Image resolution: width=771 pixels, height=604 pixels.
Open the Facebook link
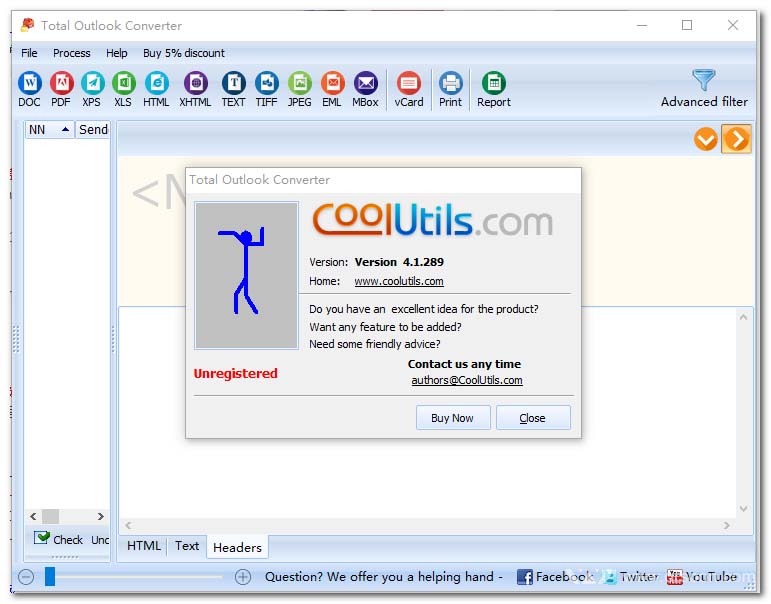(x=555, y=576)
